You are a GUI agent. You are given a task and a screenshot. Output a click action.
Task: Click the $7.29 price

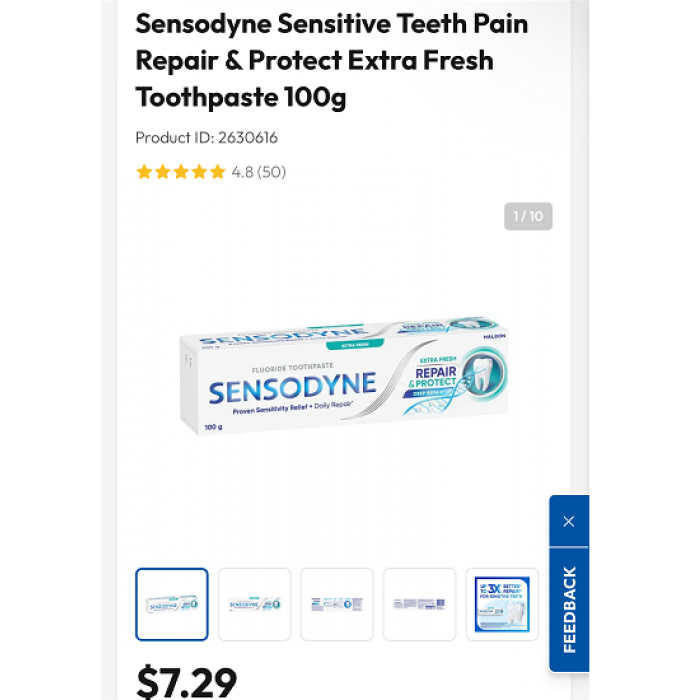pyautogui.click(x=187, y=682)
